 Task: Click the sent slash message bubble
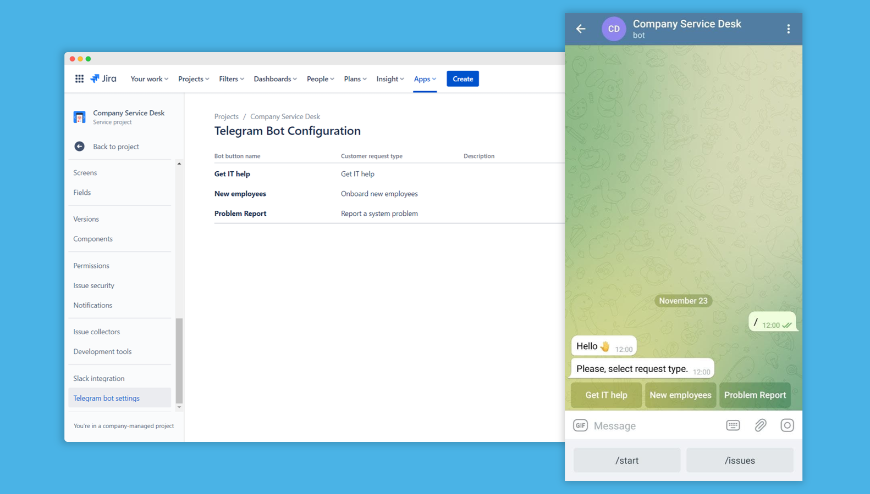pyautogui.click(x=772, y=322)
